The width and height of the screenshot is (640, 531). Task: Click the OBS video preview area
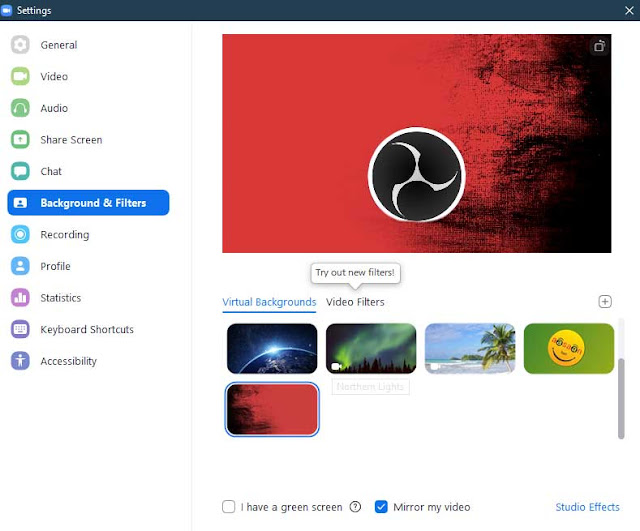417,143
